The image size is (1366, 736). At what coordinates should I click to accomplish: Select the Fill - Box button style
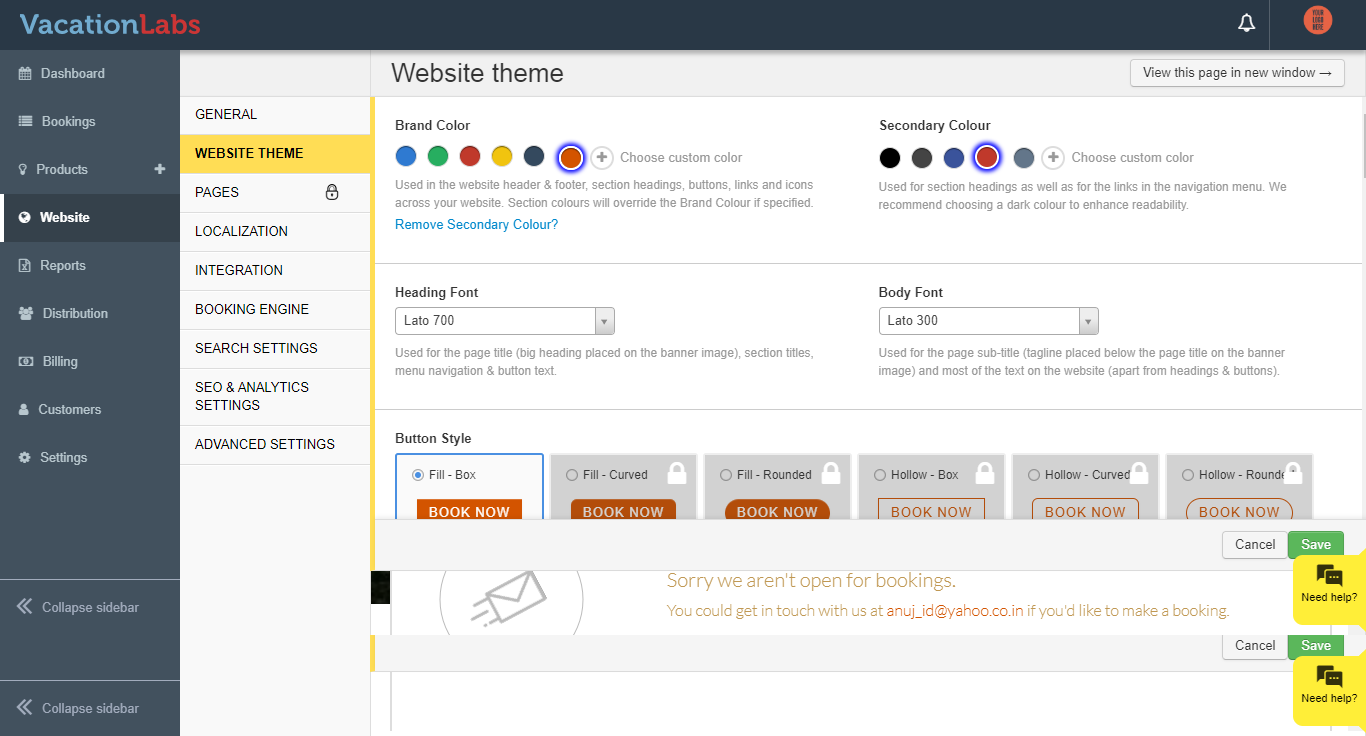(418, 475)
